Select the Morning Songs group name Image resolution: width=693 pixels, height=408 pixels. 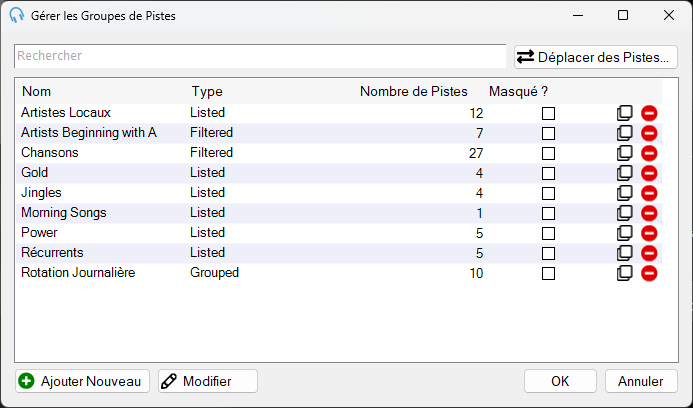tap(64, 213)
